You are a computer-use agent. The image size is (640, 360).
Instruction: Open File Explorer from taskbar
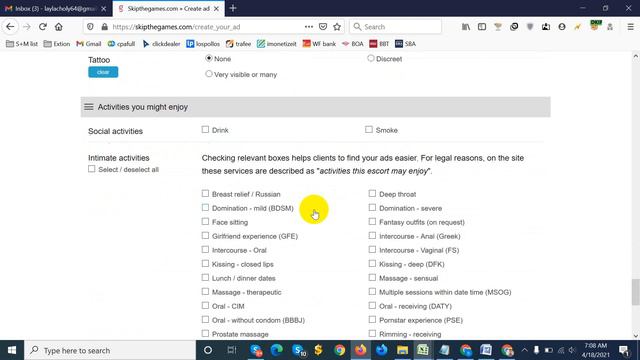tap(402, 350)
